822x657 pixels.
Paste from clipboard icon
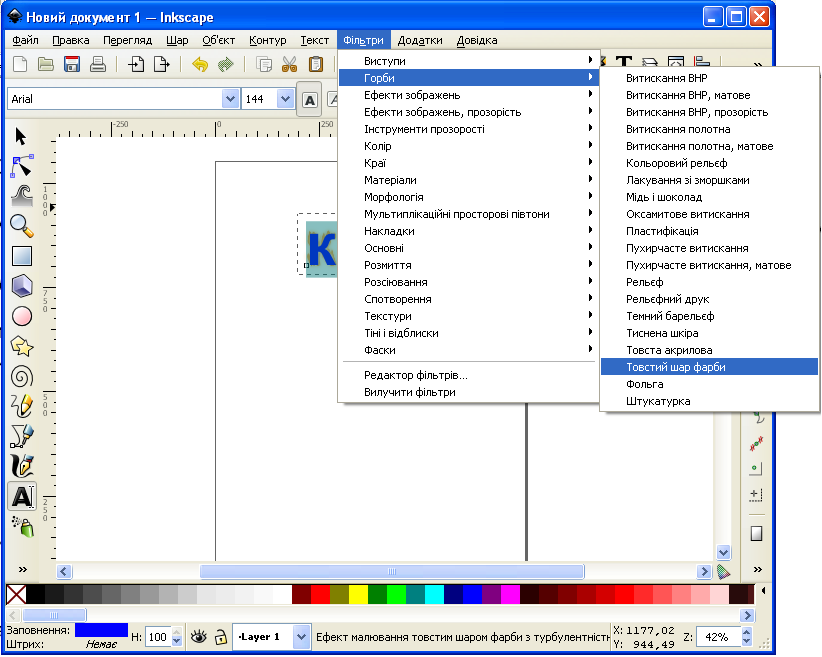(316, 64)
